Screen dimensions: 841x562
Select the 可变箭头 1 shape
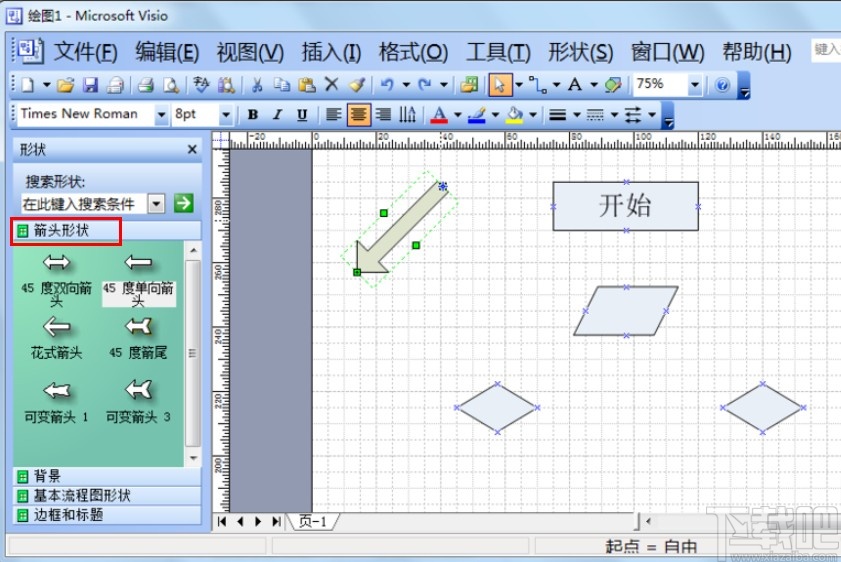(x=57, y=401)
